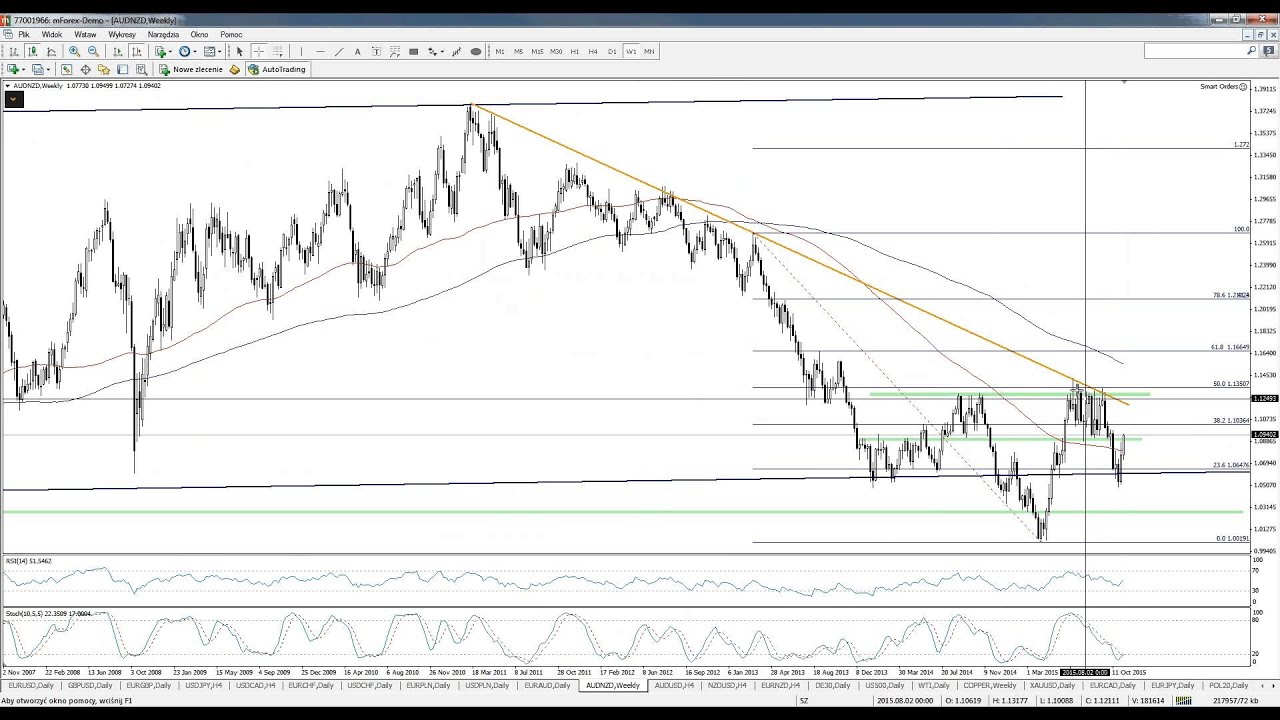The image size is (1280, 720).
Task: Expand the new chart dropdown arrow
Action: 23,69
